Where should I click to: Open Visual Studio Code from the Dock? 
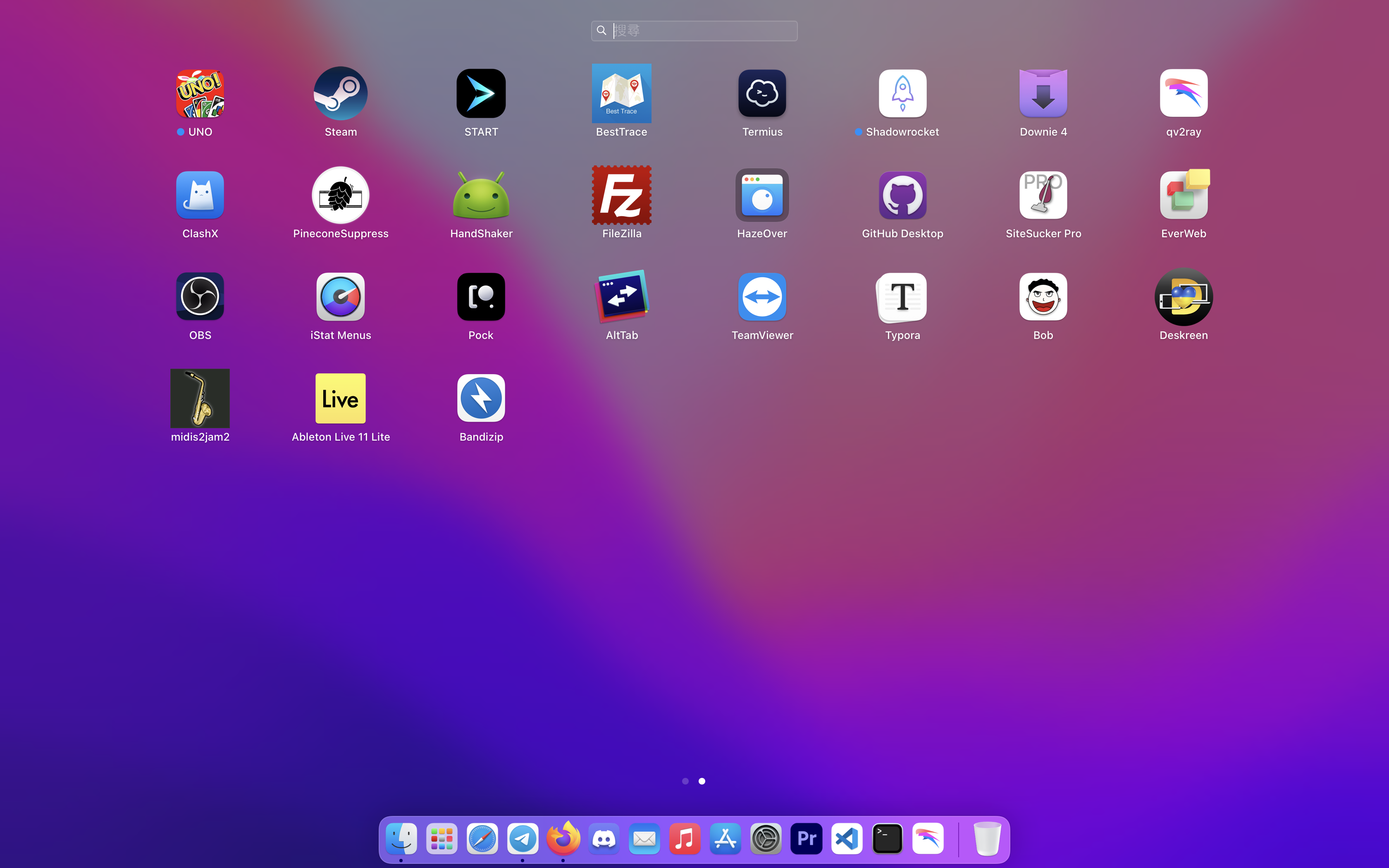[x=847, y=839]
